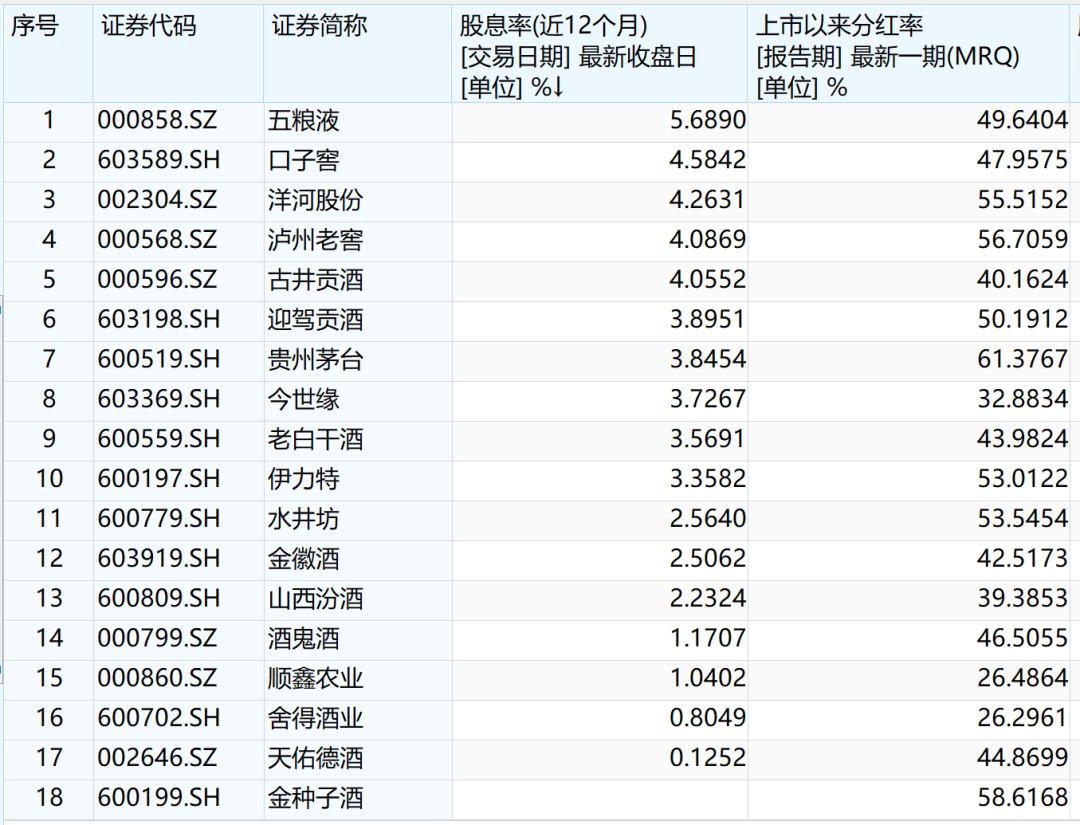Click the 山西汾酒 name cell
The image size is (1080, 825).
coord(315,598)
